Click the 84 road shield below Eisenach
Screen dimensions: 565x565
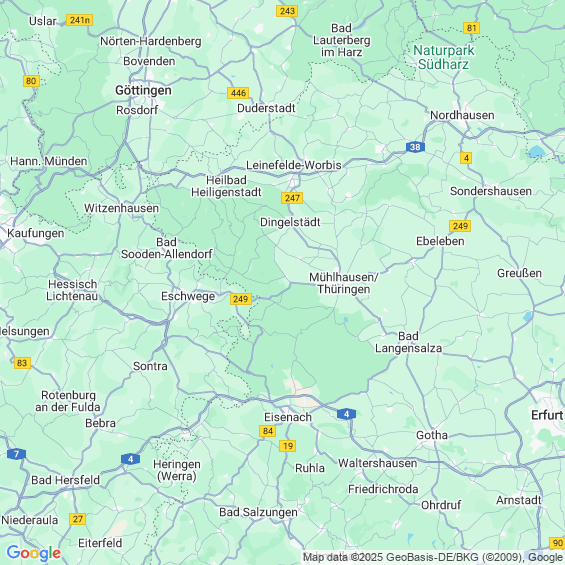tap(267, 431)
